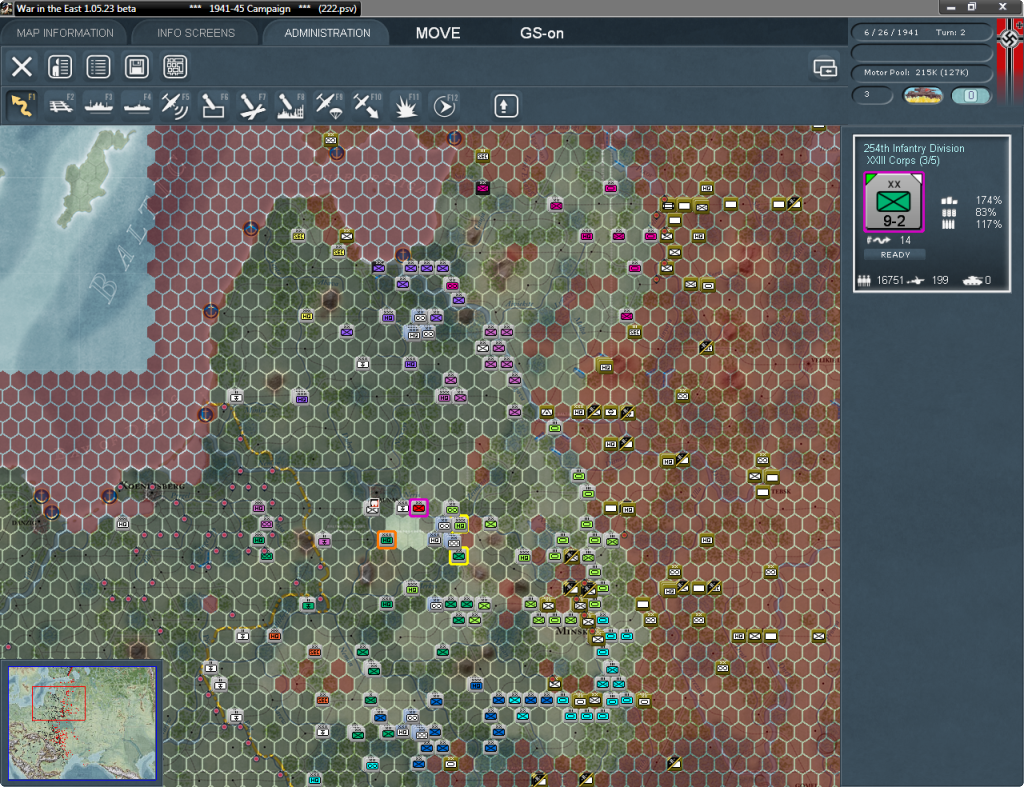Select the F7 bomb airfield icon

pos(252,106)
